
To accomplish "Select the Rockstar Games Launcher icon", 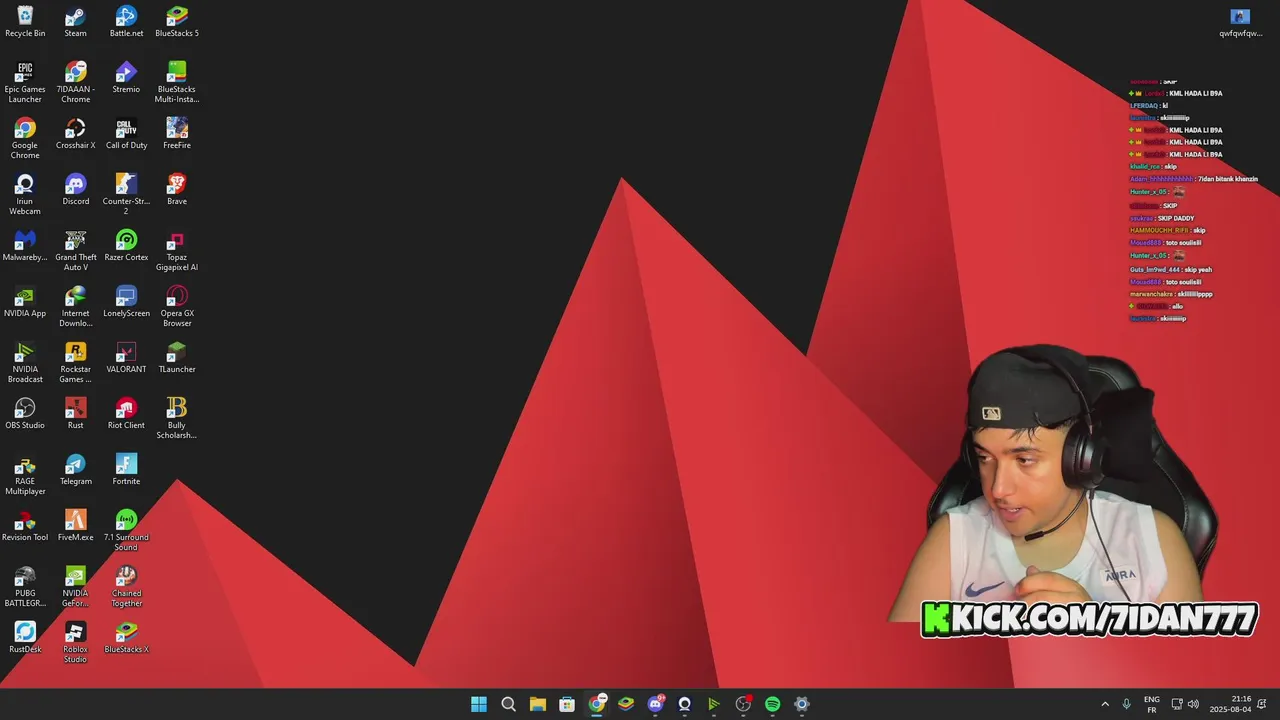I will point(76,362).
